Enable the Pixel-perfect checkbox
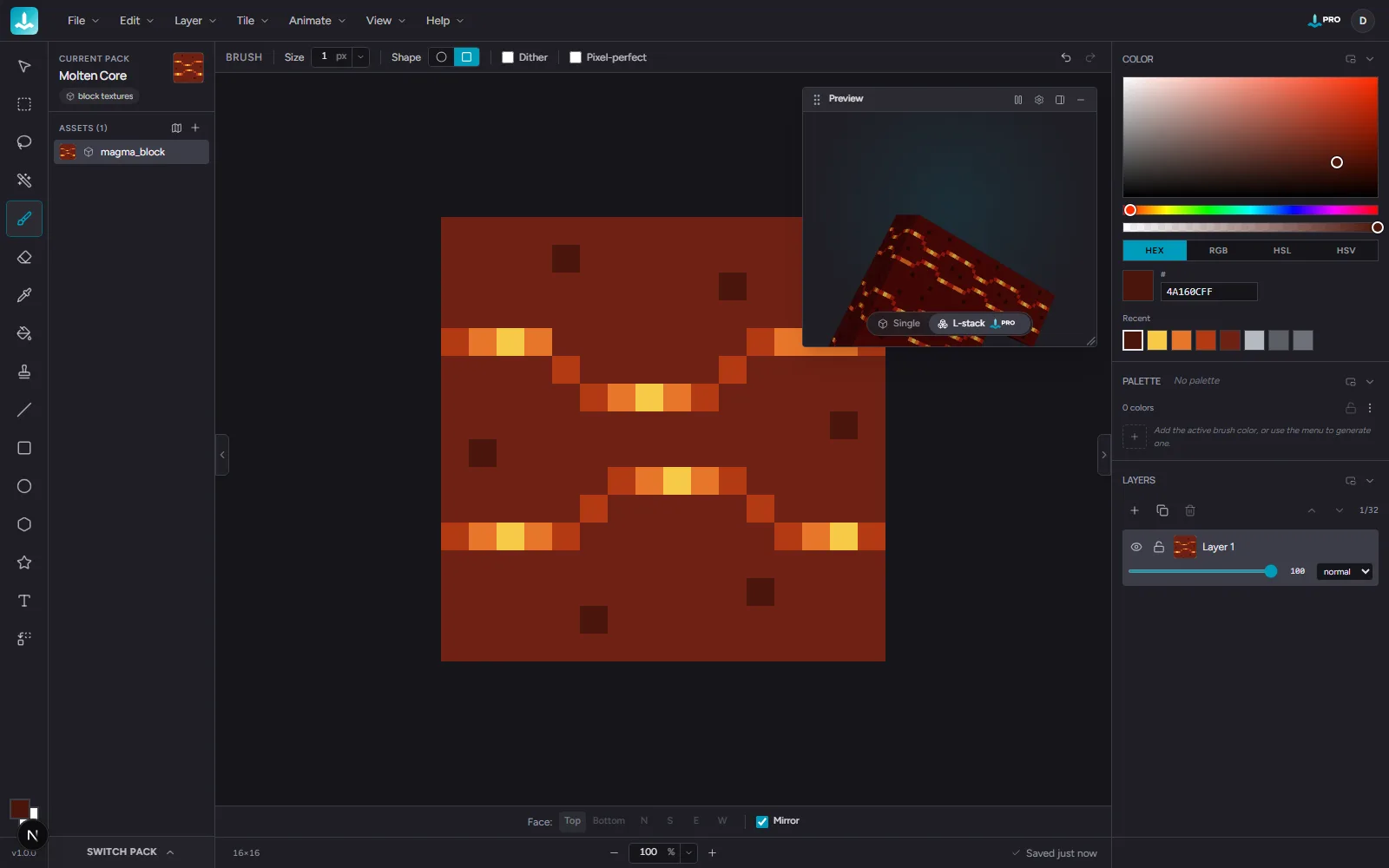 click(x=576, y=57)
